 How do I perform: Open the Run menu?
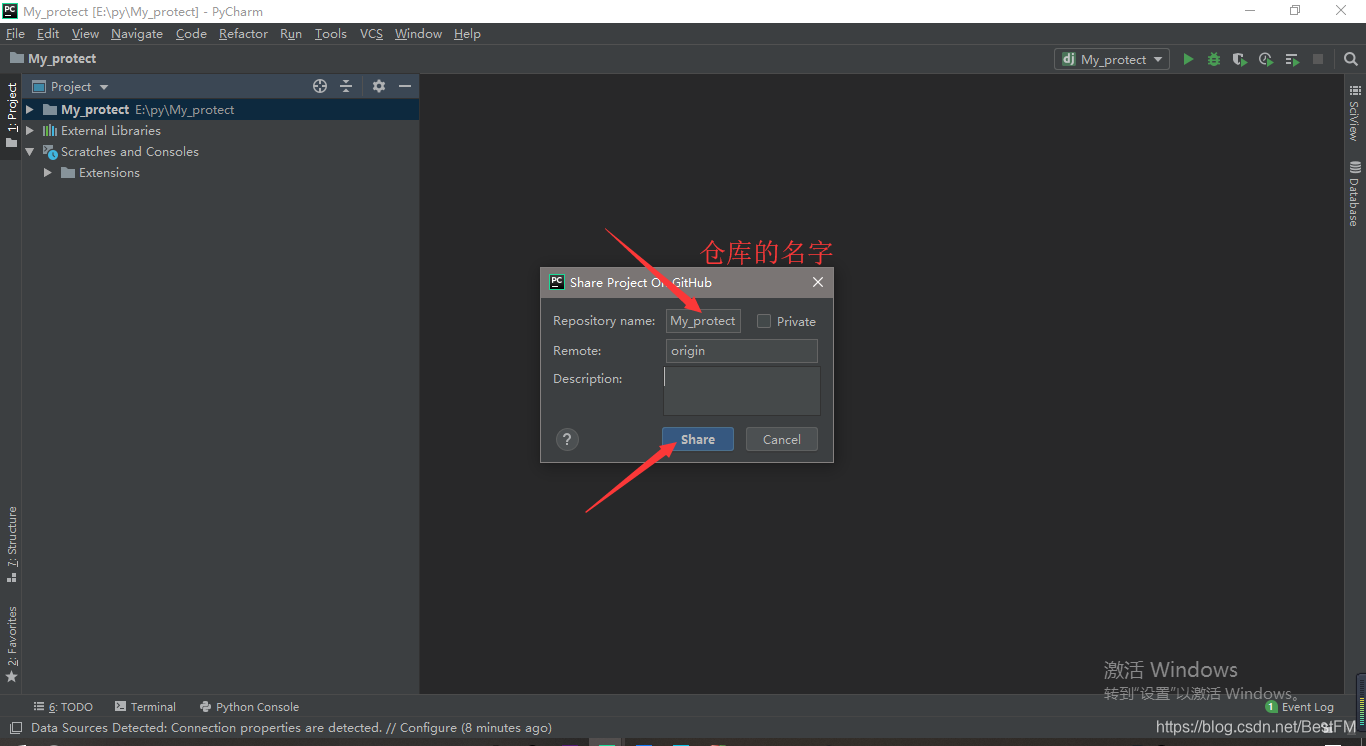(291, 34)
